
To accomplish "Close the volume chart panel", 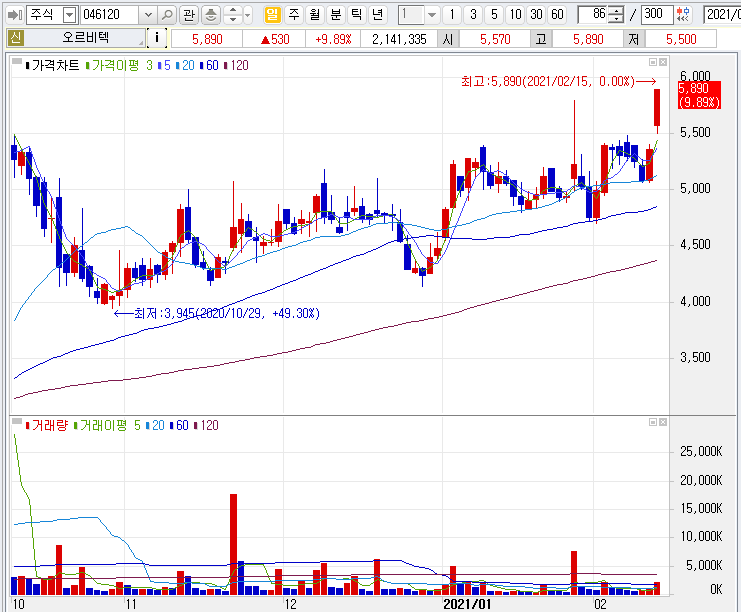I will [x=663, y=422].
